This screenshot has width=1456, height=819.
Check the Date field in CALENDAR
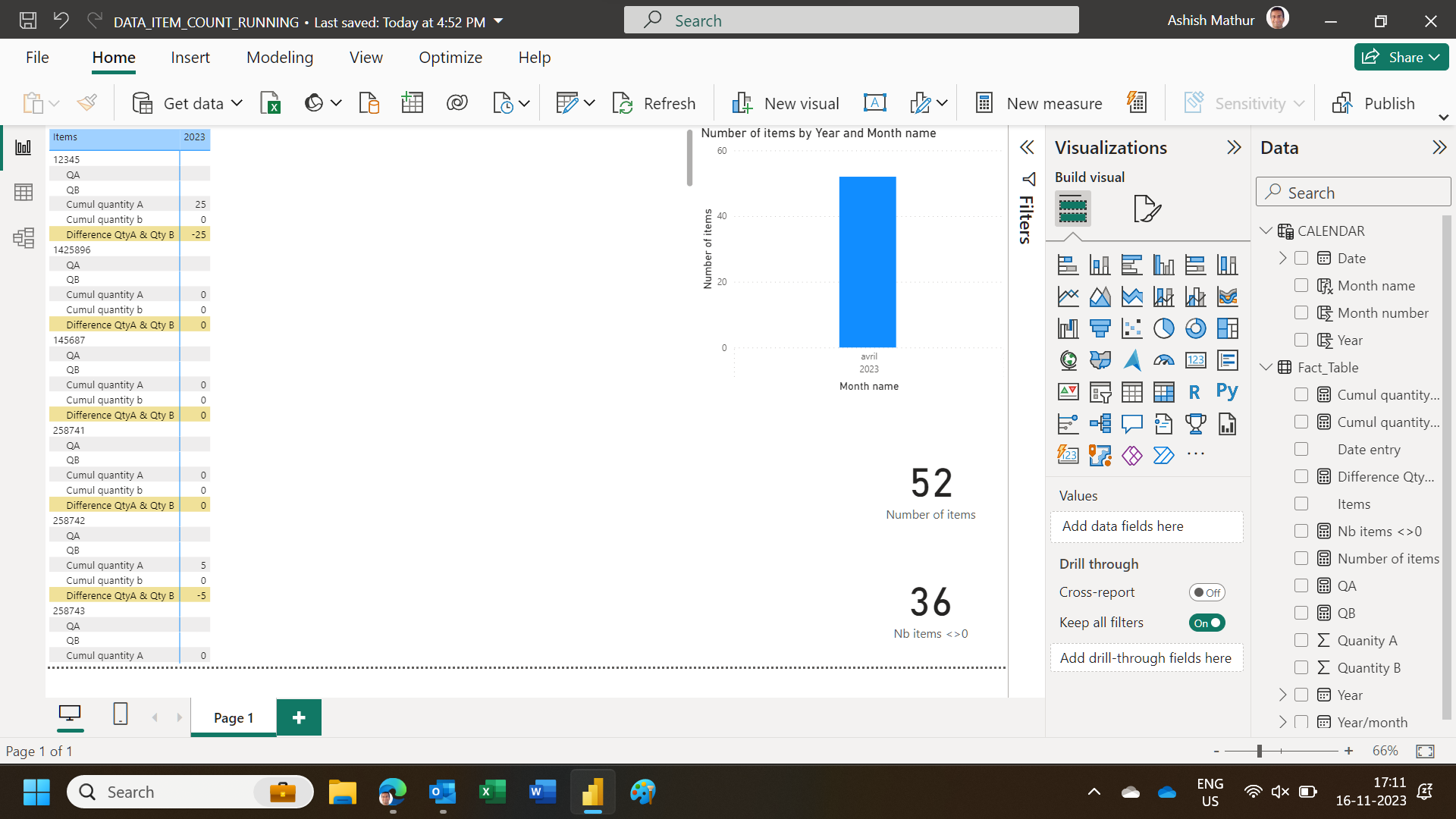(x=1301, y=258)
